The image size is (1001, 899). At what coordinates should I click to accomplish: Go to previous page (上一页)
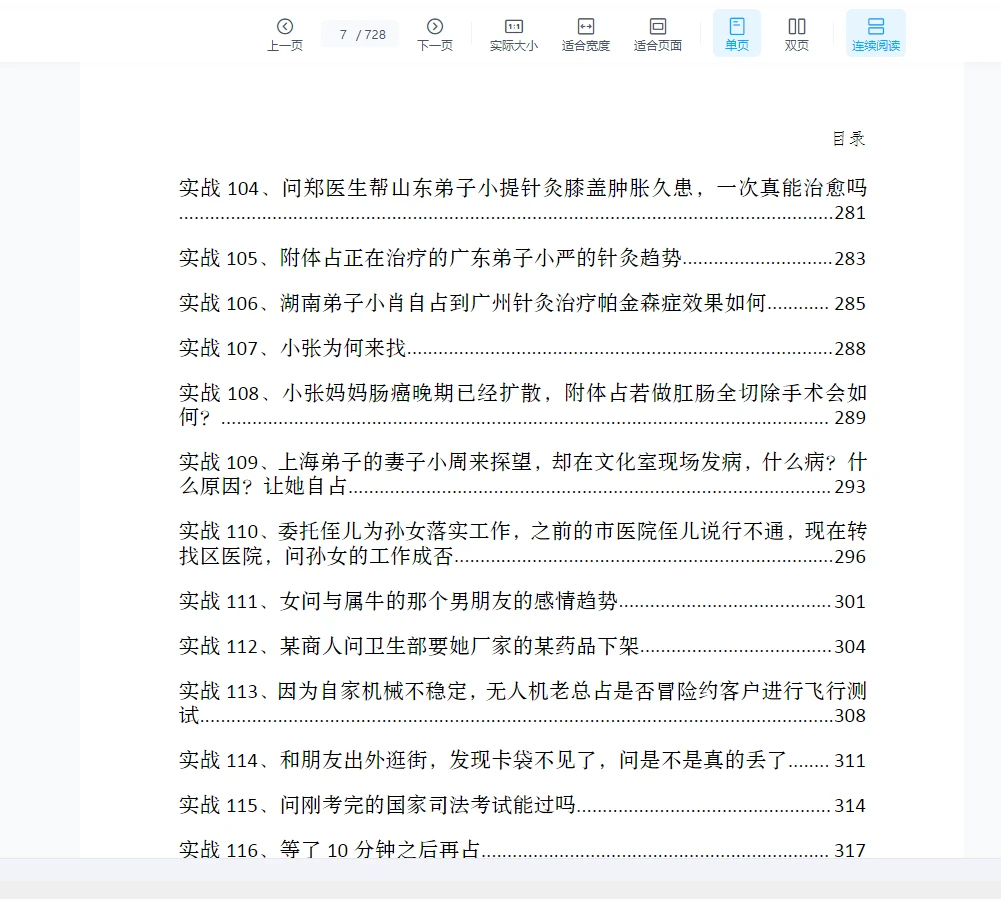tap(285, 34)
